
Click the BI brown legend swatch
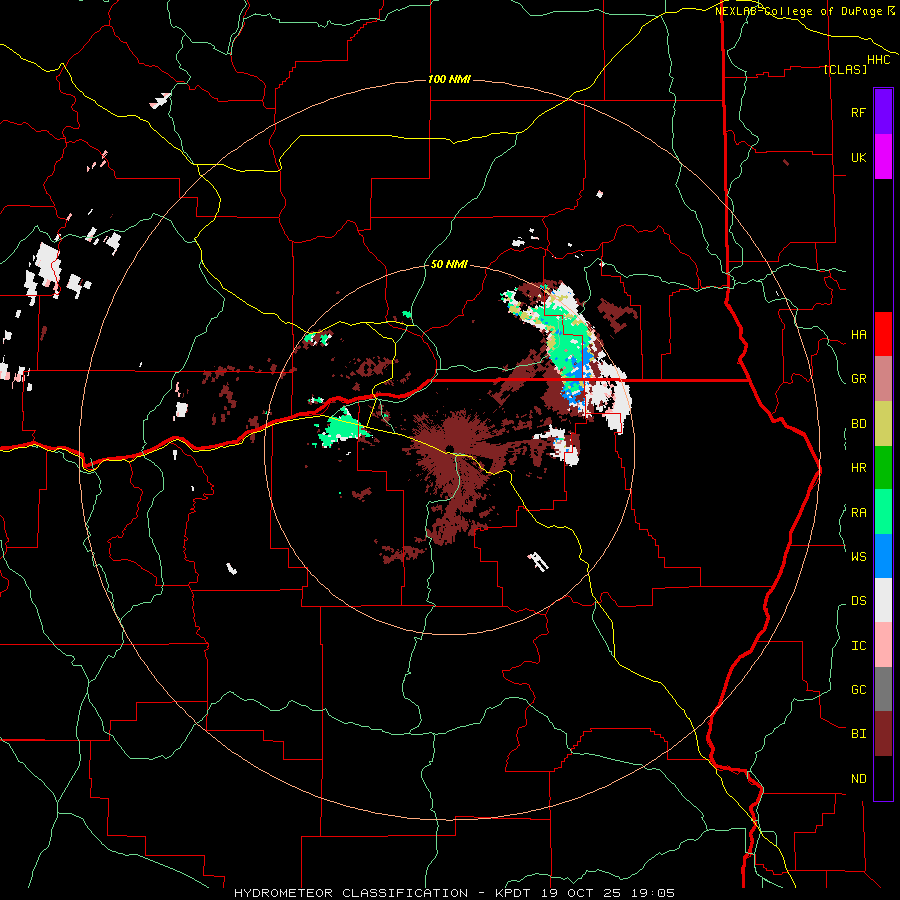pos(883,734)
